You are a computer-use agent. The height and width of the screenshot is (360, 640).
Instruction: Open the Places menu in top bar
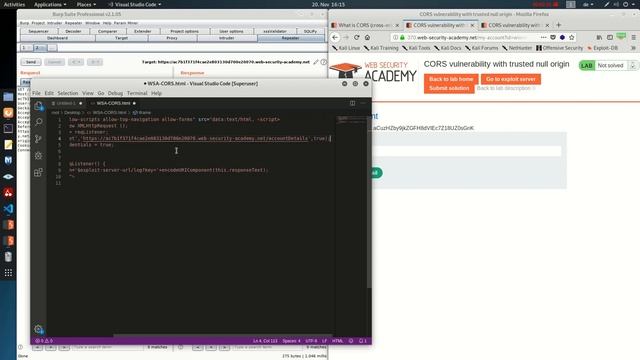[86, 4]
